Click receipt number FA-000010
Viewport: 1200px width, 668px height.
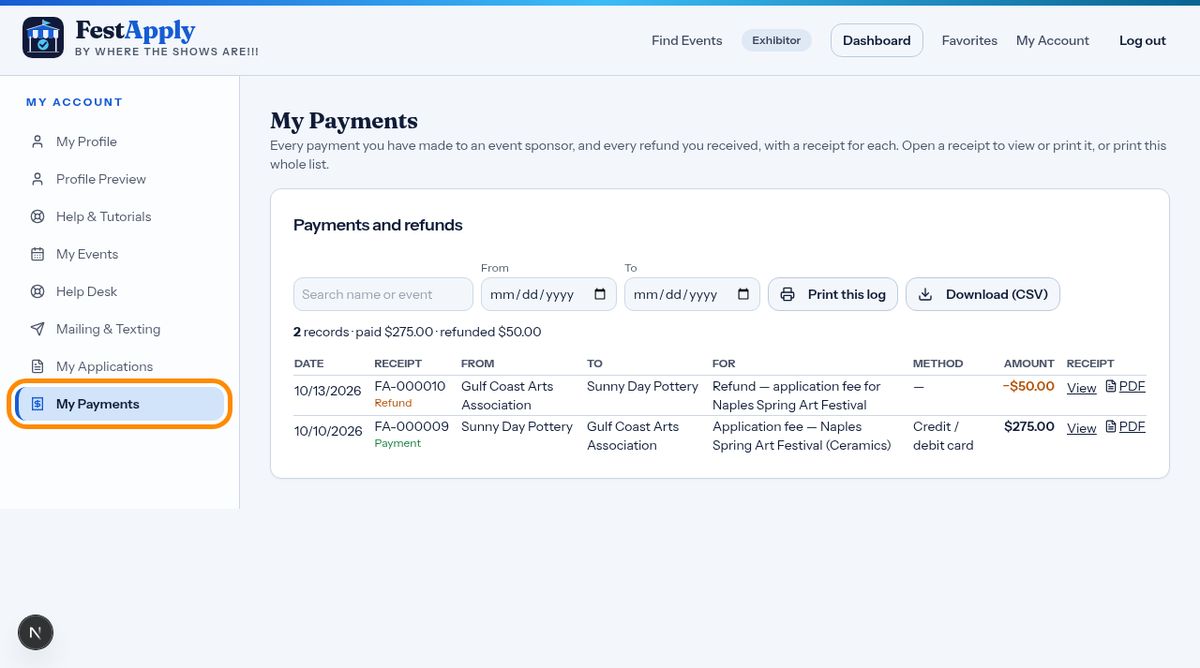pyautogui.click(x=410, y=386)
